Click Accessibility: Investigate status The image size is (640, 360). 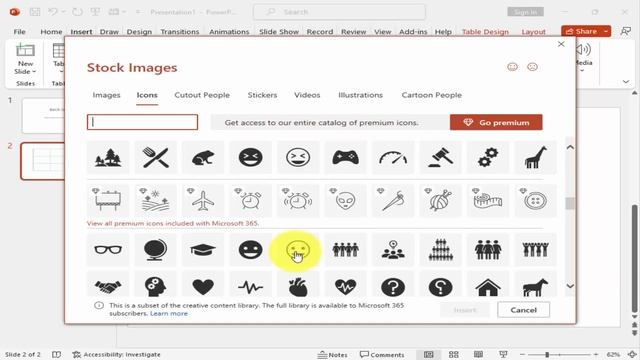116,355
